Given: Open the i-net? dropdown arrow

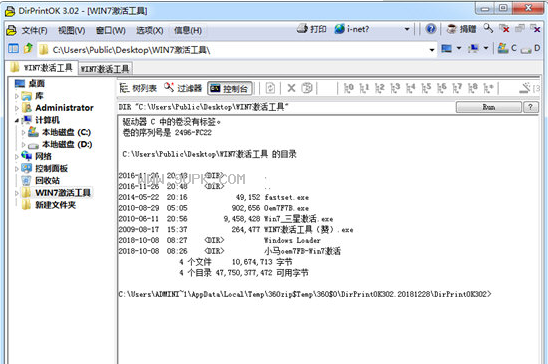Looking at the screenshot, I should (x=407, y=29).
